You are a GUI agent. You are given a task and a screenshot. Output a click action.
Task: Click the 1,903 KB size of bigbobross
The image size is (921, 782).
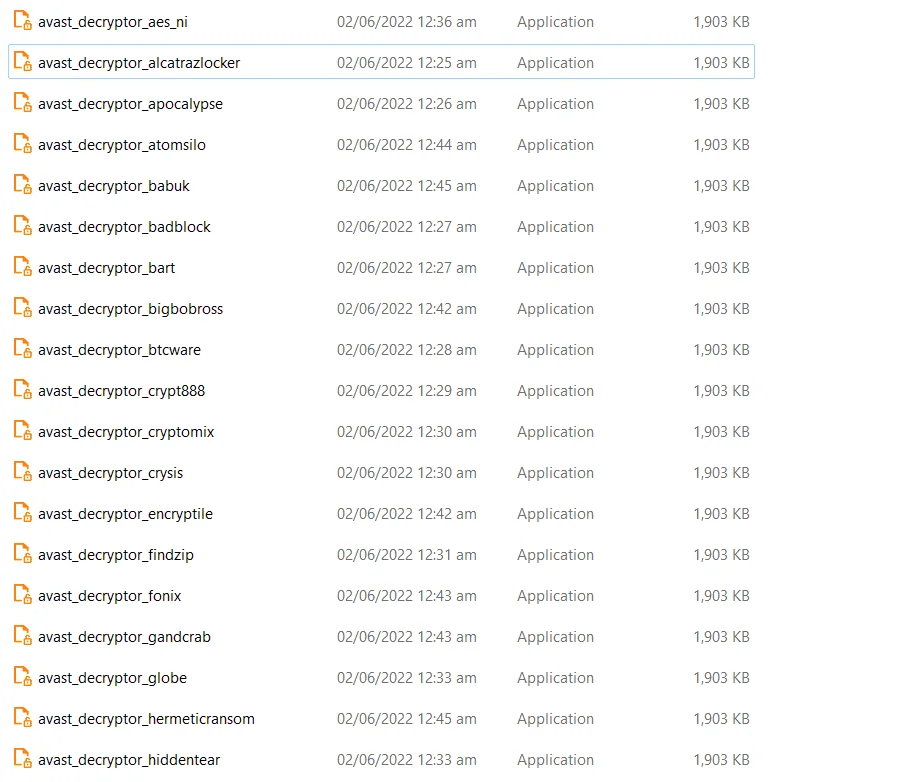721,309
